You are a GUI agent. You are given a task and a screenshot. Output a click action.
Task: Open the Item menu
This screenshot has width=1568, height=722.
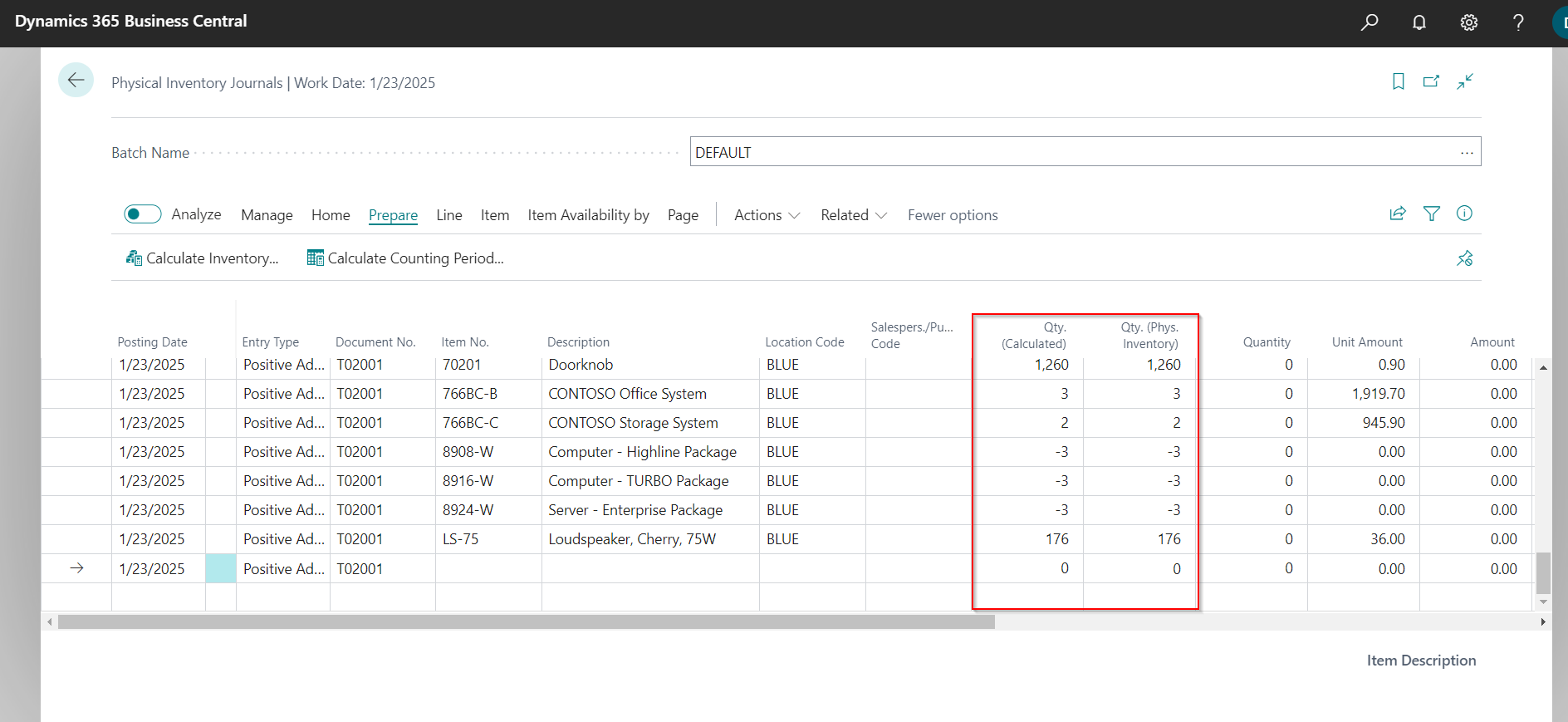coord(495,215)
